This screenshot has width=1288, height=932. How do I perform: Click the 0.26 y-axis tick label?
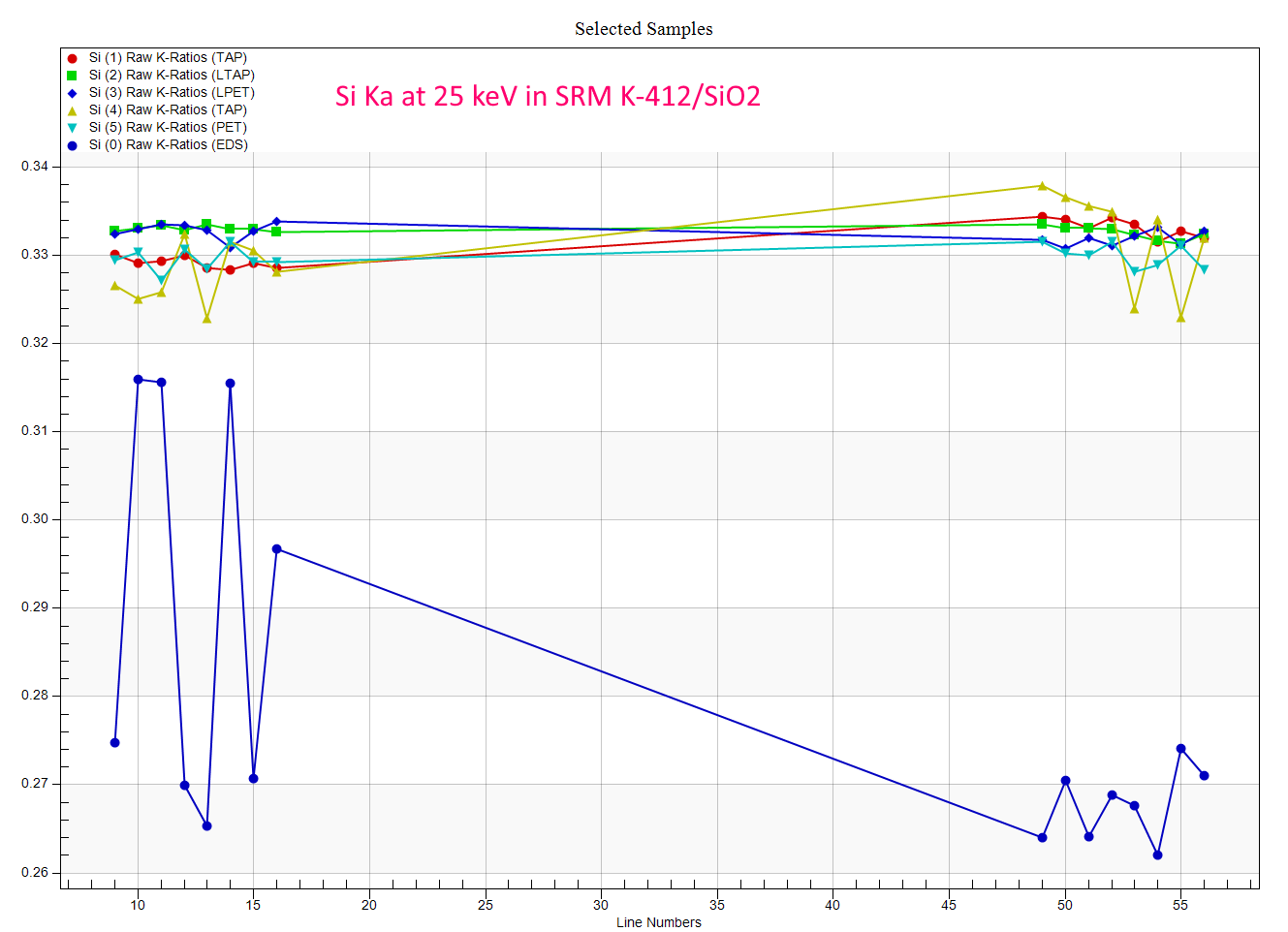pos(35,872)
